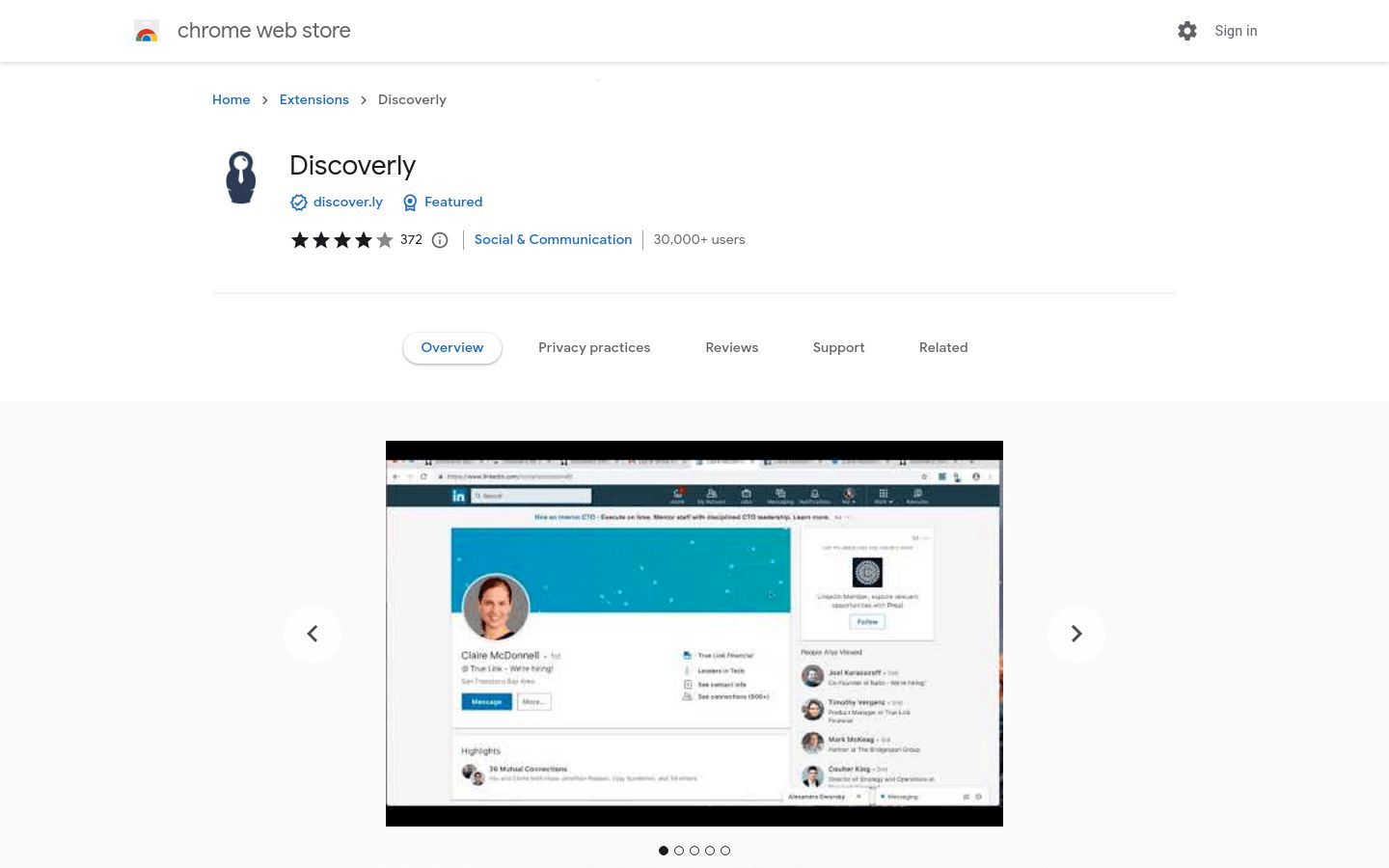Screen dimensions: 1389x868
Task: Switch to the Support tab
Action: [838, 347]
